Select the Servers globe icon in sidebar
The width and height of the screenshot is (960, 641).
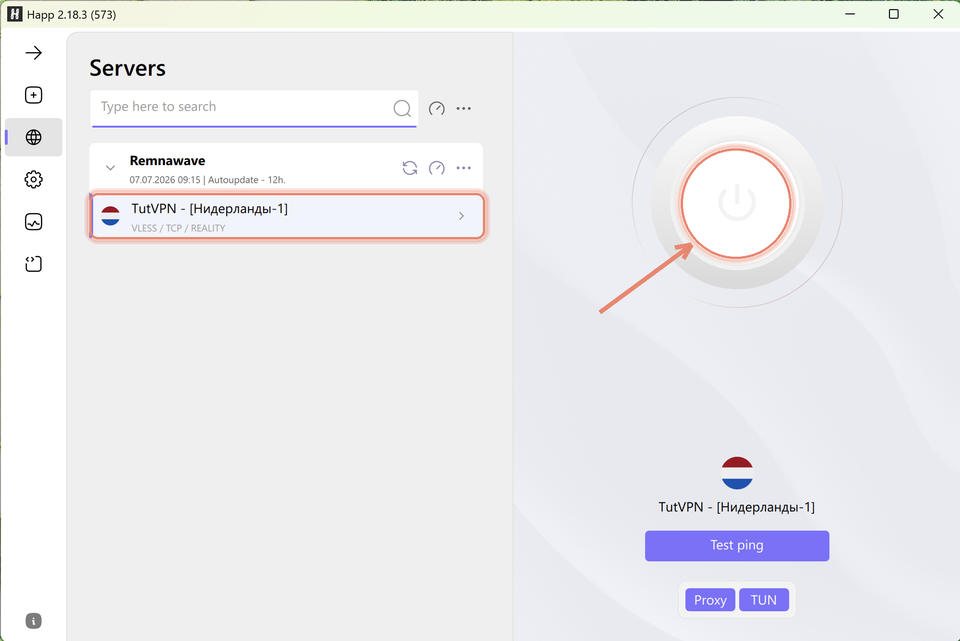[34, 137]
